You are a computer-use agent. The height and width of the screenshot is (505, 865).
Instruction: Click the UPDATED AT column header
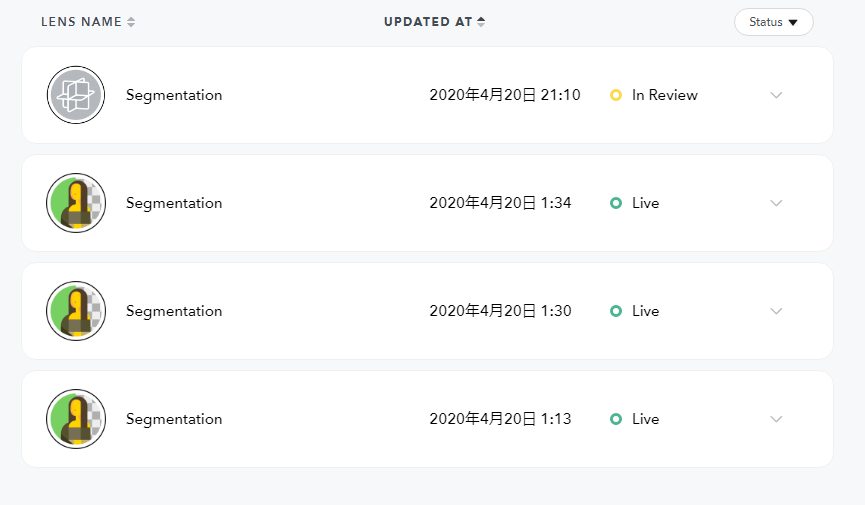[x=427, y=22]
